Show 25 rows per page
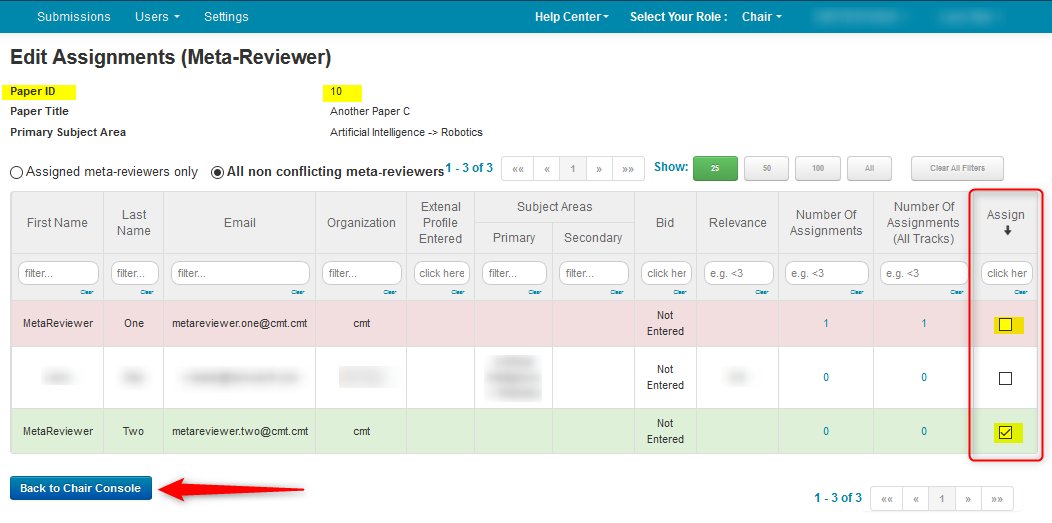This screenshot has height=523, width=1052. point(715,168)
